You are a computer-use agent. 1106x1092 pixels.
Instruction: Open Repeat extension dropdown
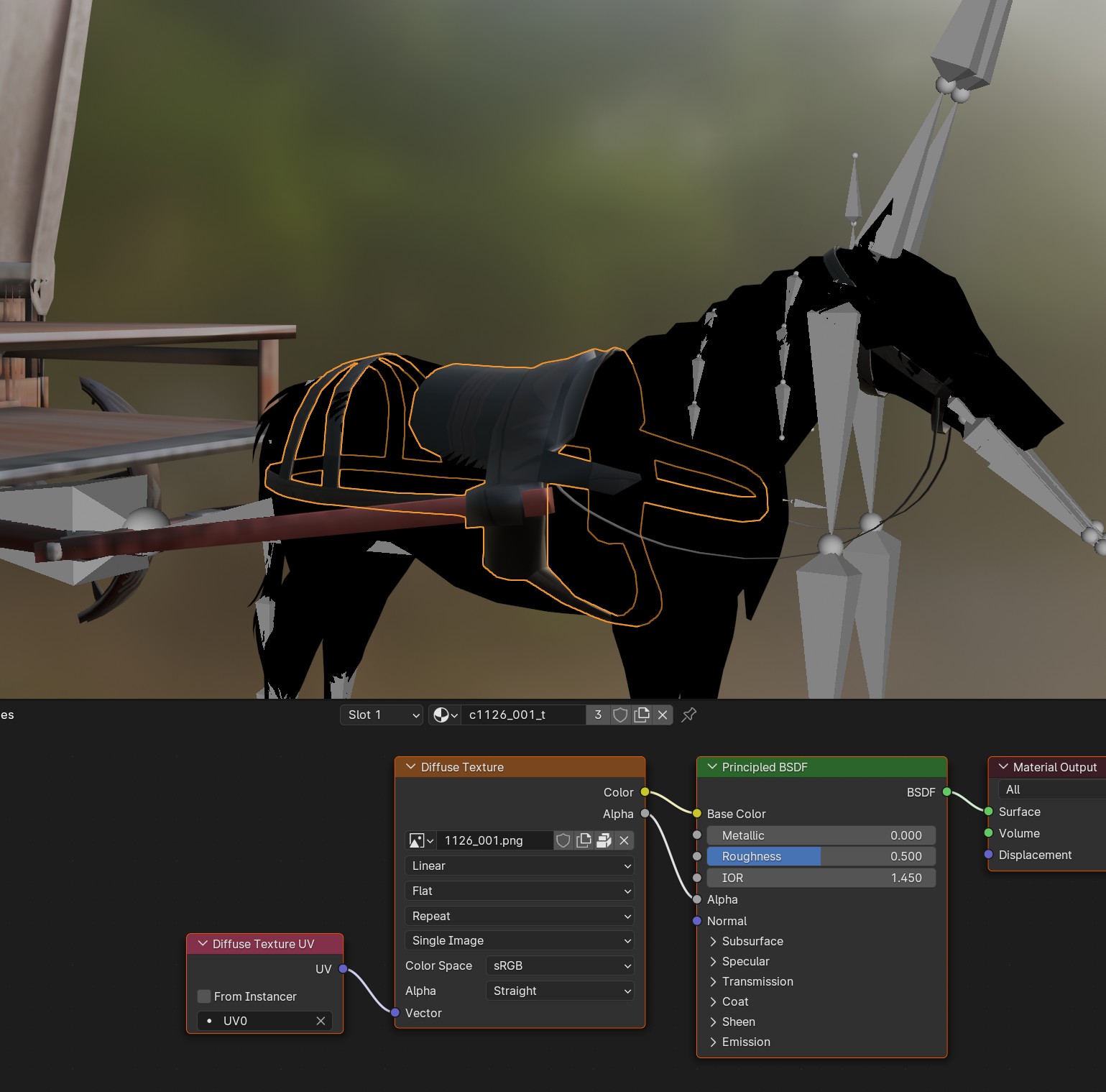click(x=520, y=916)
